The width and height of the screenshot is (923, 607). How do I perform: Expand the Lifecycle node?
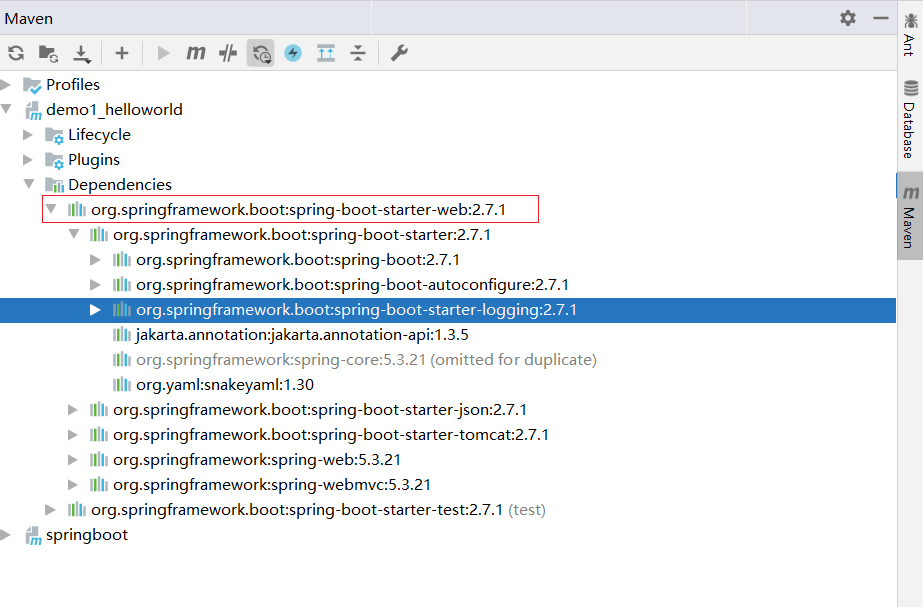click(29, 134)
